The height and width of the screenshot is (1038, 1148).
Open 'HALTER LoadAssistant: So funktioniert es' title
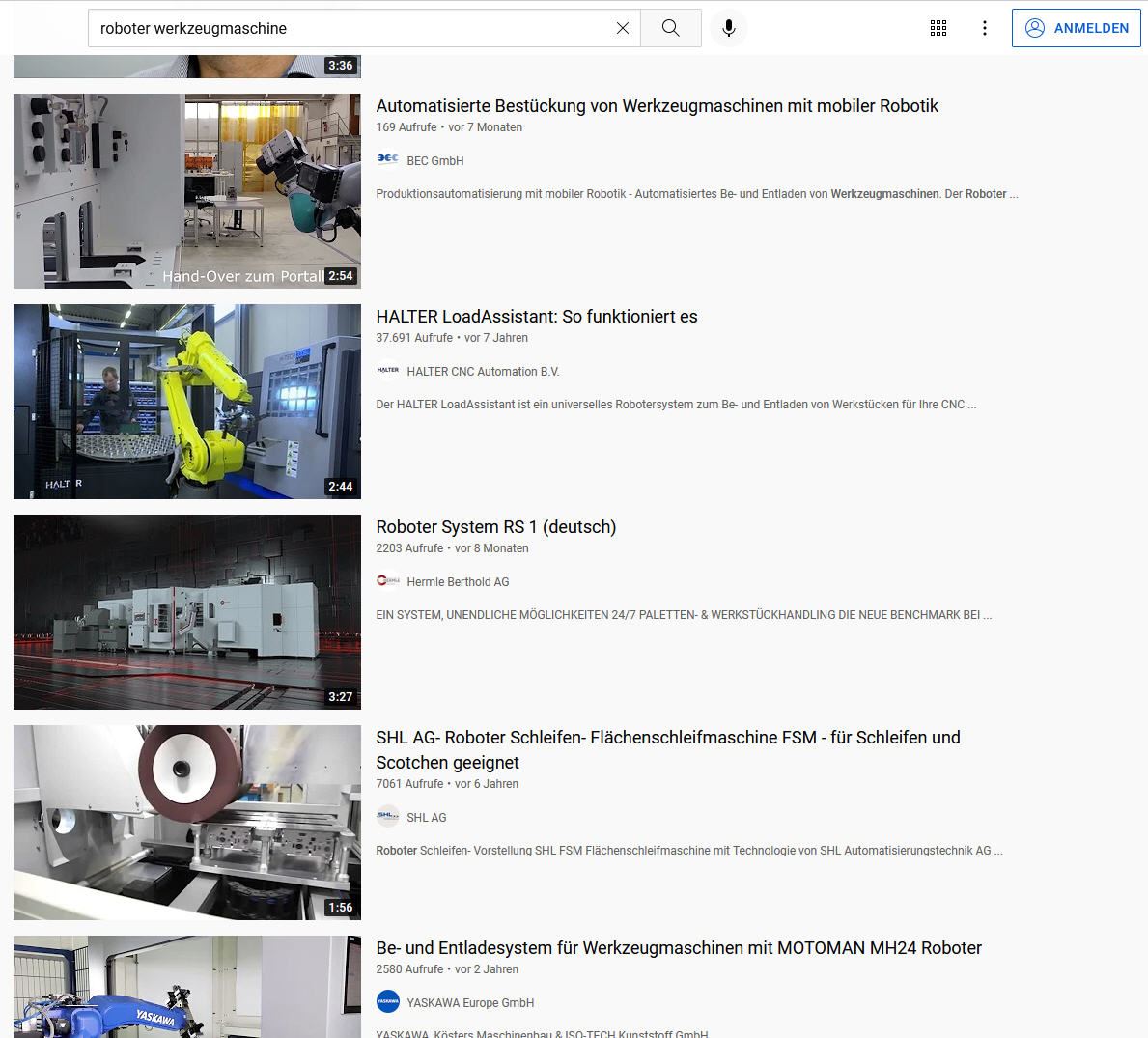pyautogui.click(x=537, y=317)
